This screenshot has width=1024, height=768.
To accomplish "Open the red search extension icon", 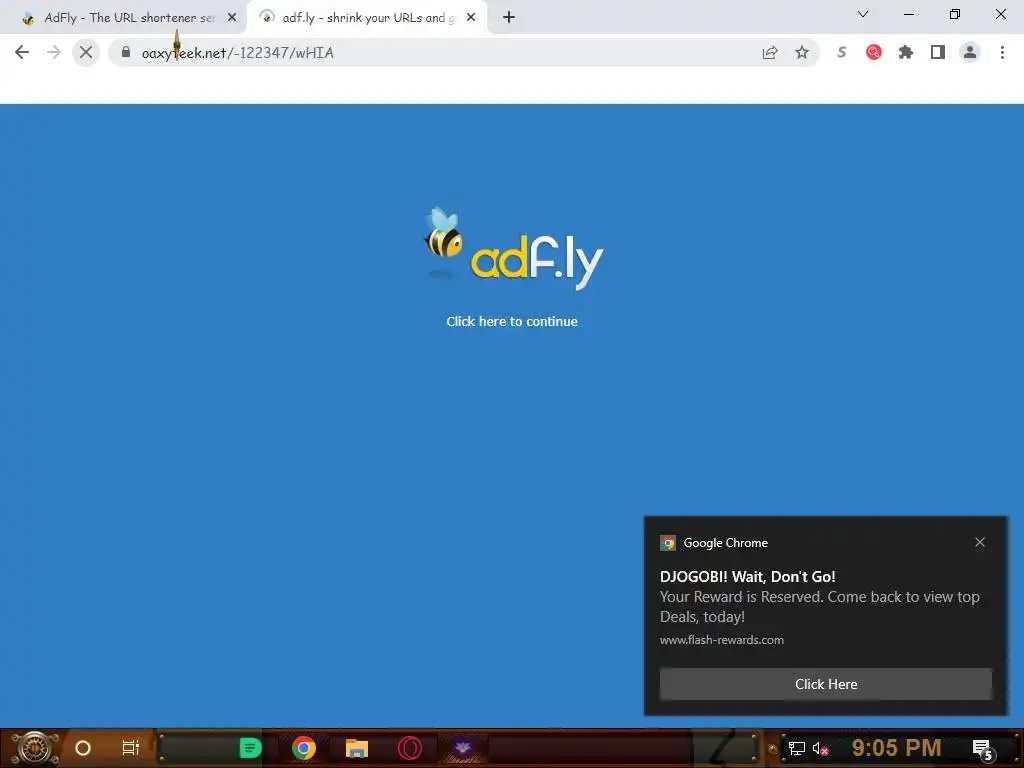I will (874, 52).
